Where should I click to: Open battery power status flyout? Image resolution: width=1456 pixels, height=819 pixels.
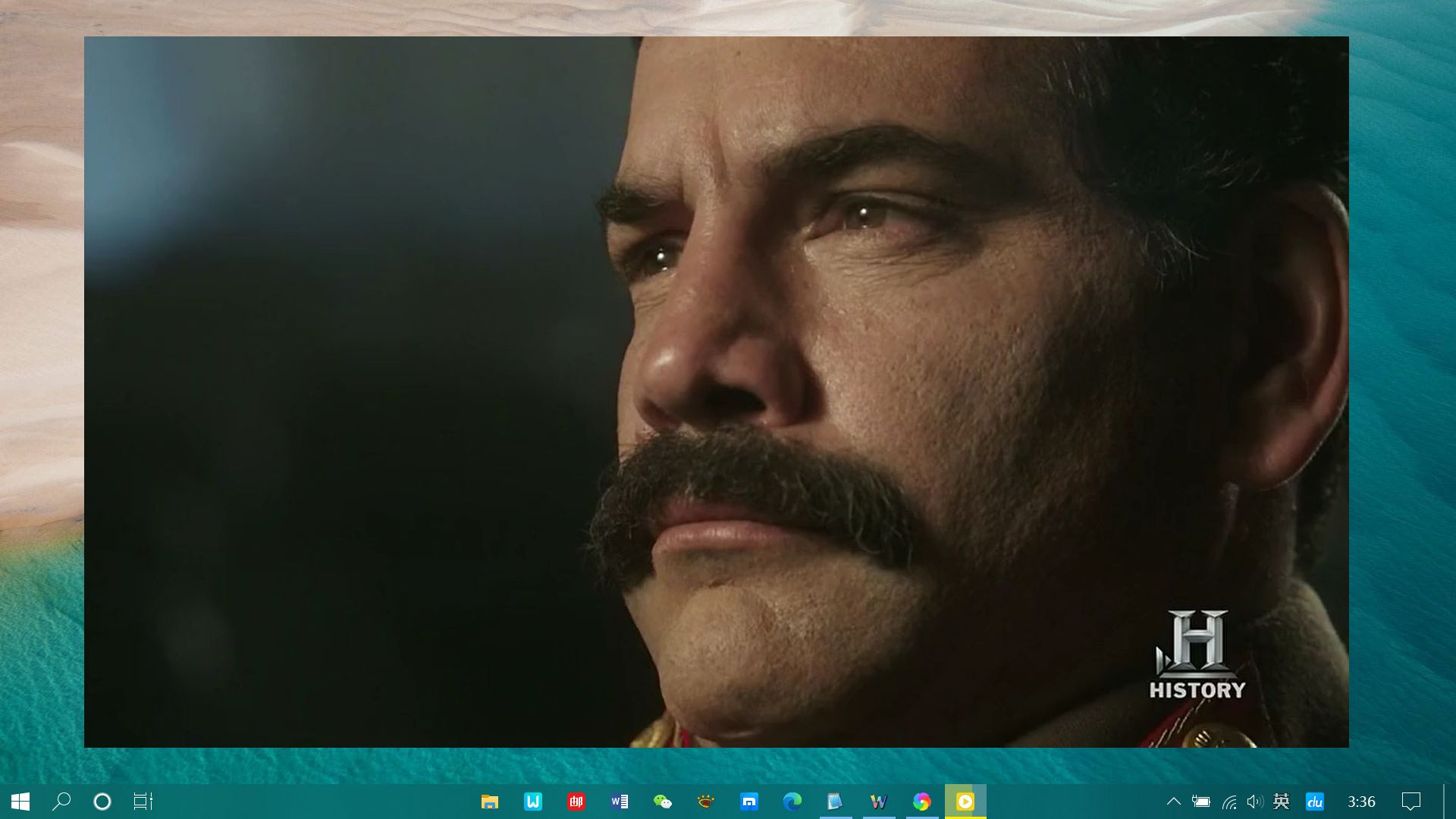pos(1201,802)
